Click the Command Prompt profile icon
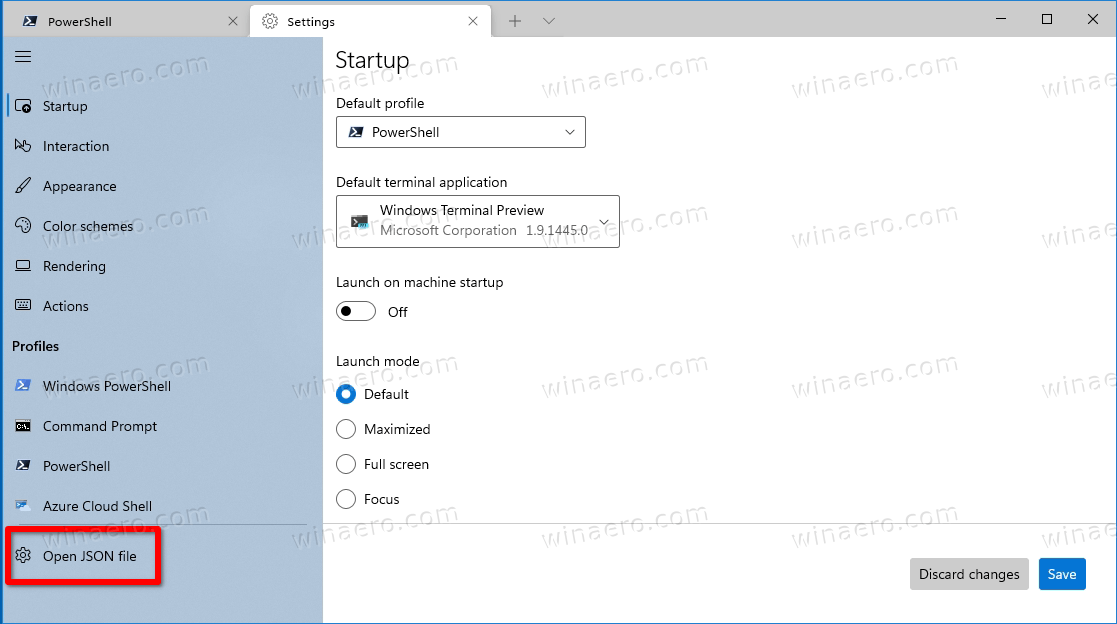 tap(22, 426)
